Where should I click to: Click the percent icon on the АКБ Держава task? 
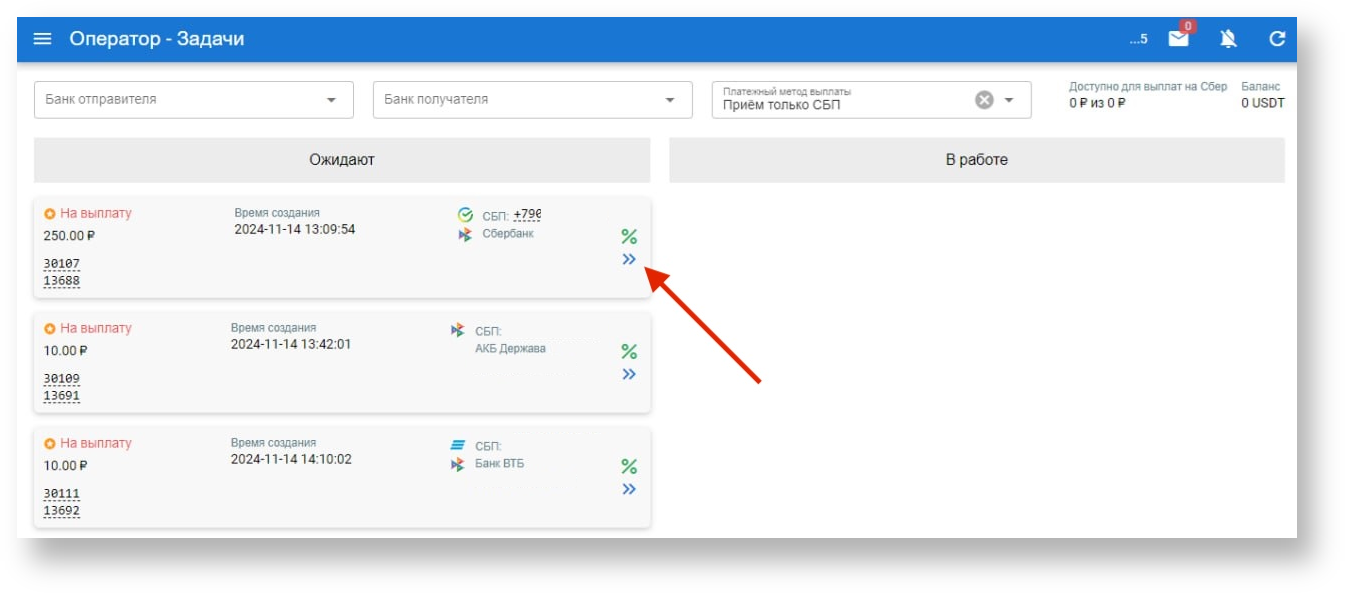(629, 351)
